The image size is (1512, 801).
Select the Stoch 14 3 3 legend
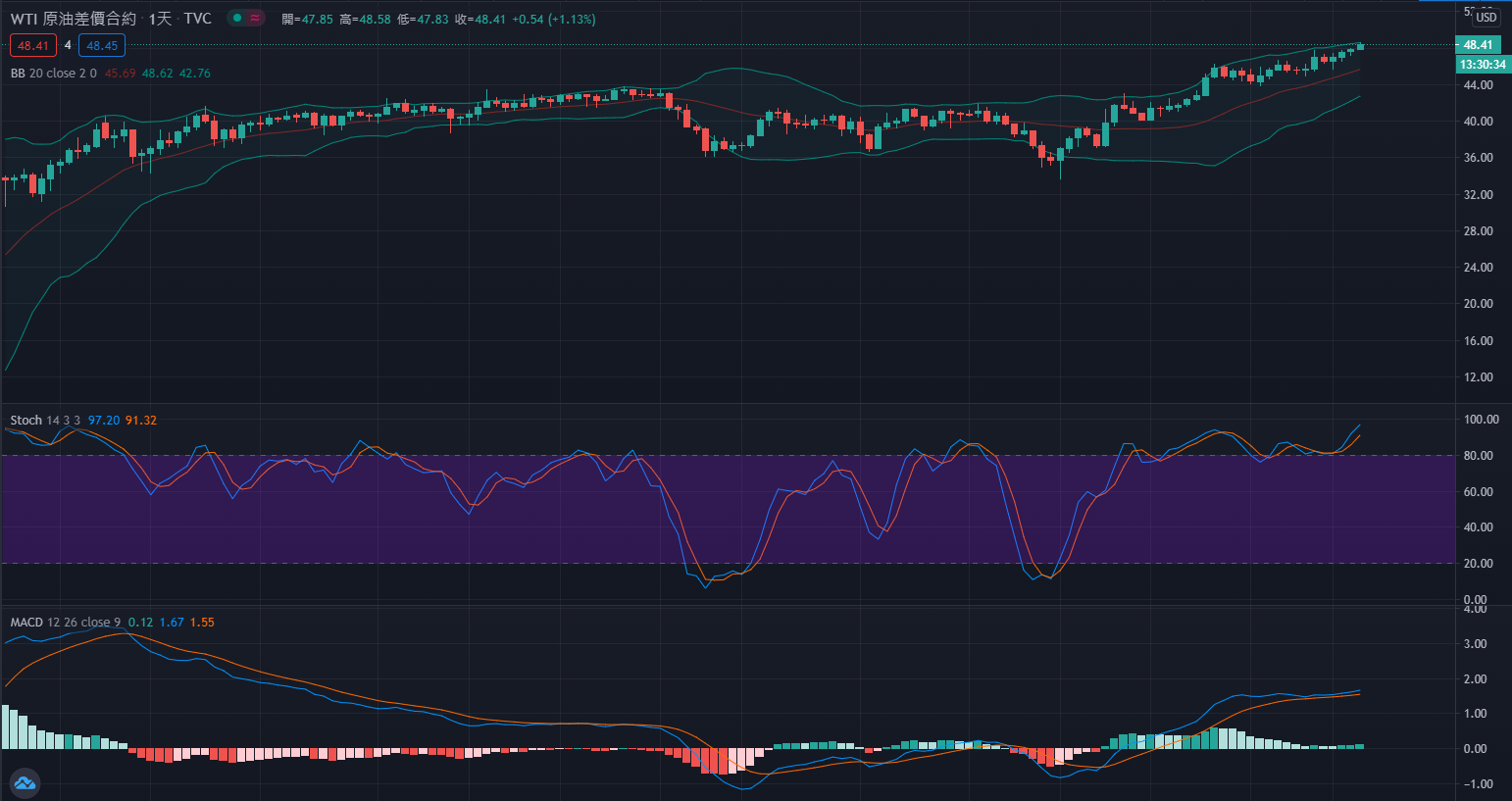pyautogui.click(x=45, y=421)
